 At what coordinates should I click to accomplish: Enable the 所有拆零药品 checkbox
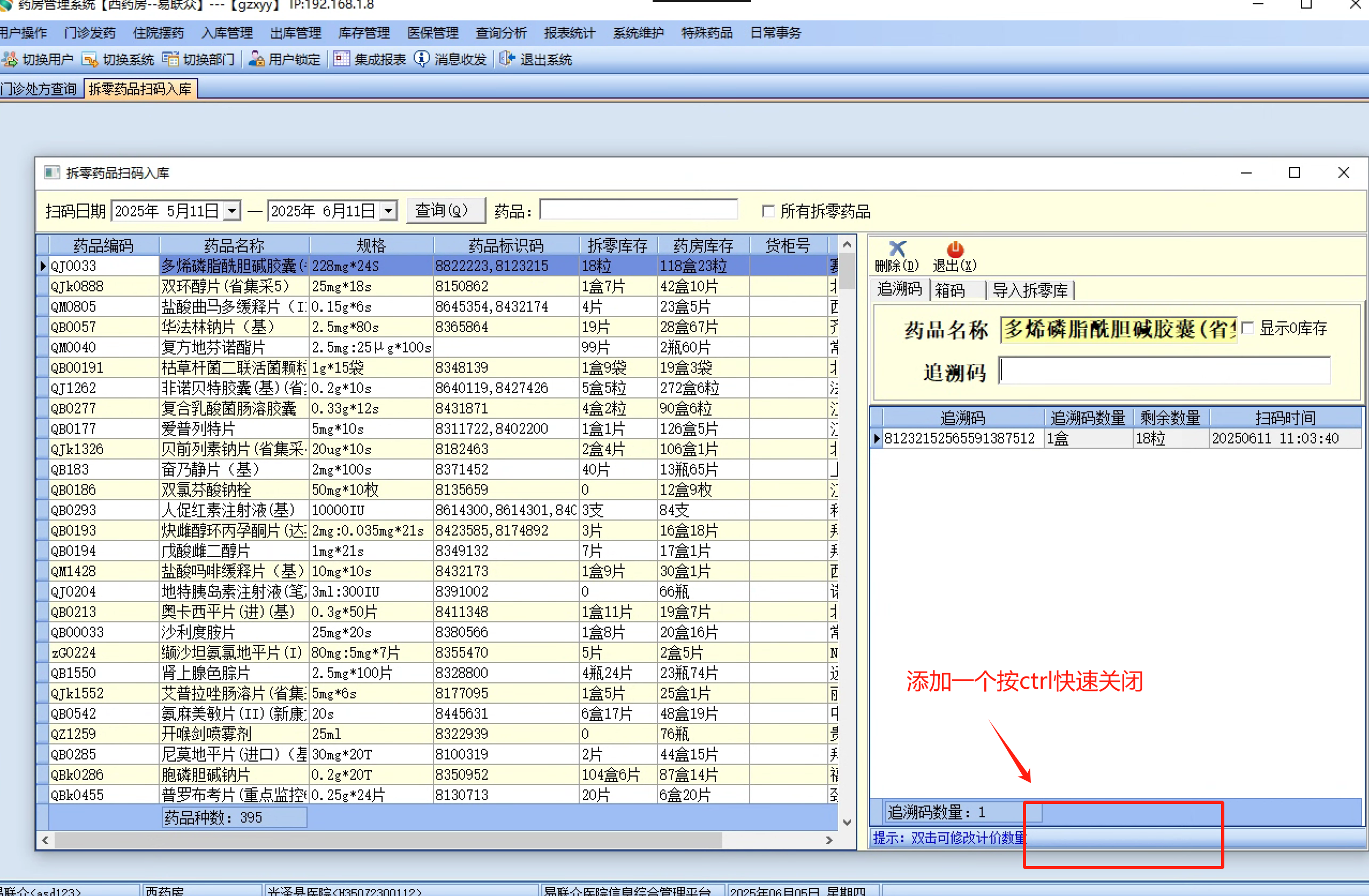(768, 211)
